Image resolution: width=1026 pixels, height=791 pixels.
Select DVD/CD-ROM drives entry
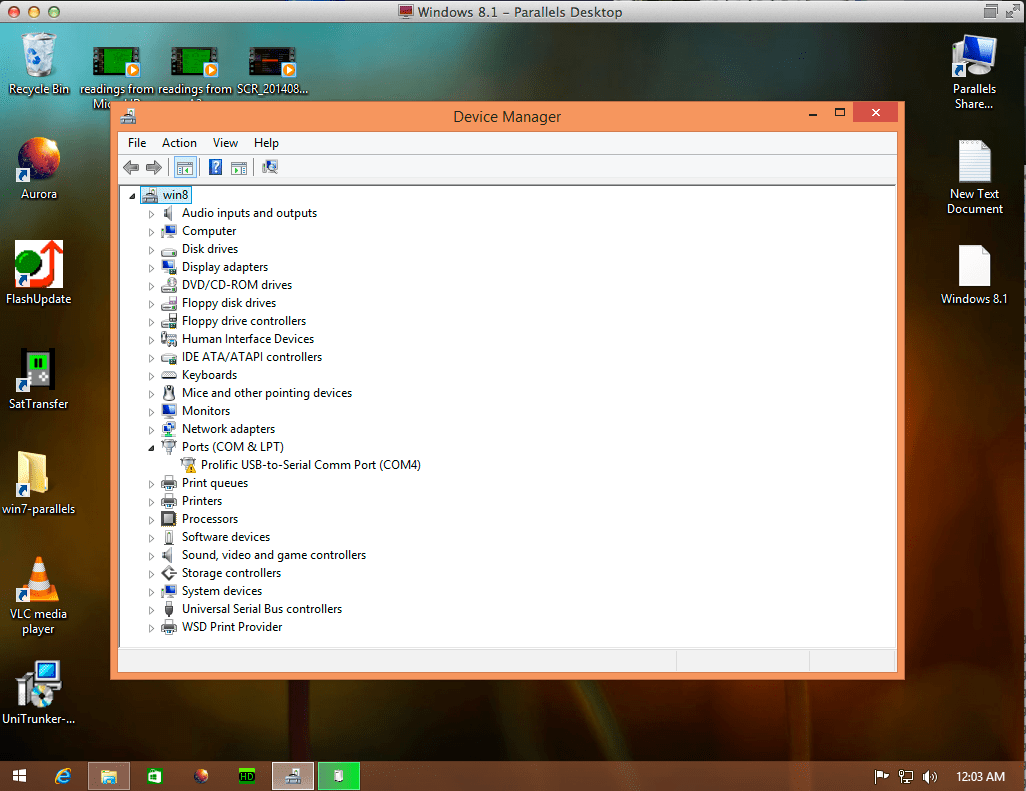[237, 285]
